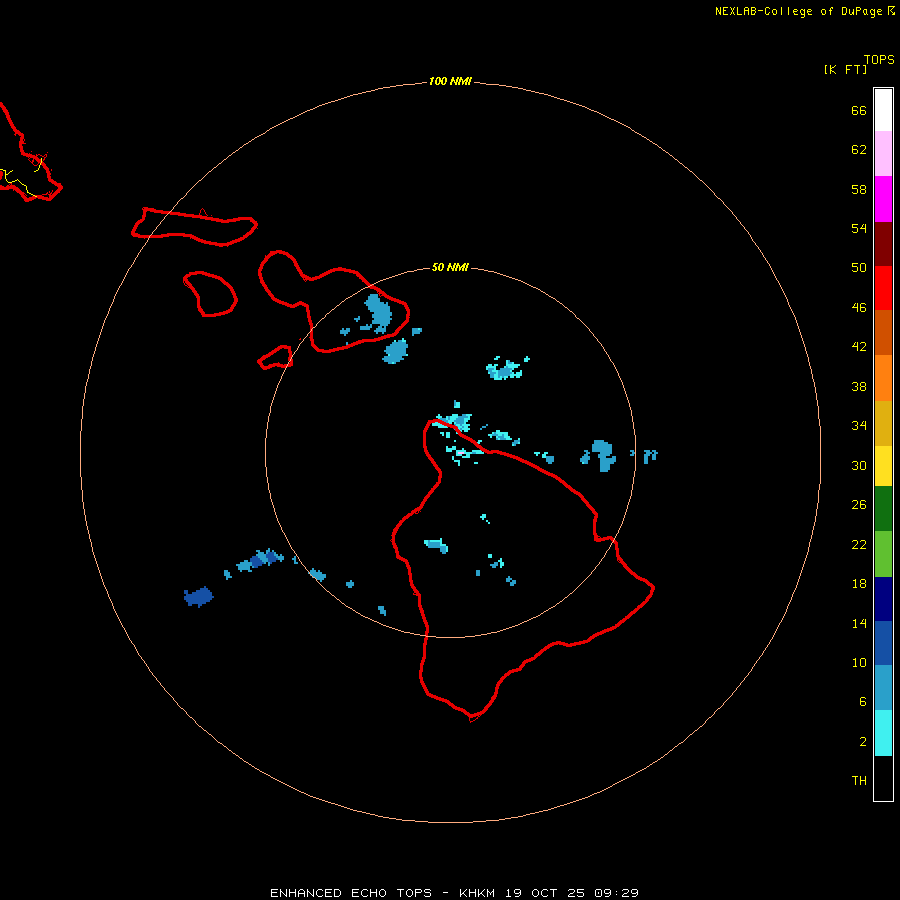The height and width of the screenshot is (900, 900).
Task: Select the "10" legend value
Action: (x=859, y=662)
